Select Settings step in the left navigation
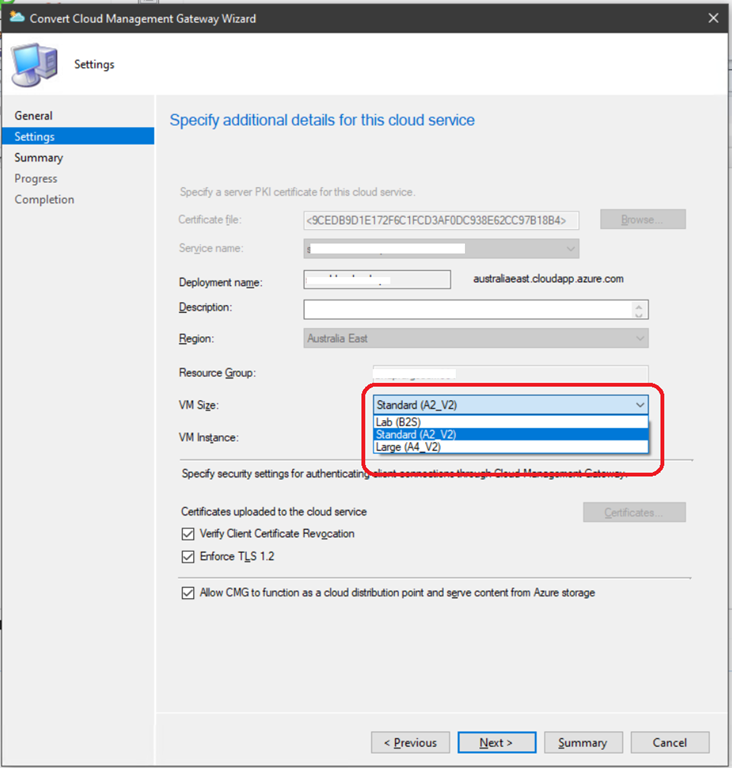This screenshot has height=768, width=732. pyautogui.click(x=35, y=137)
